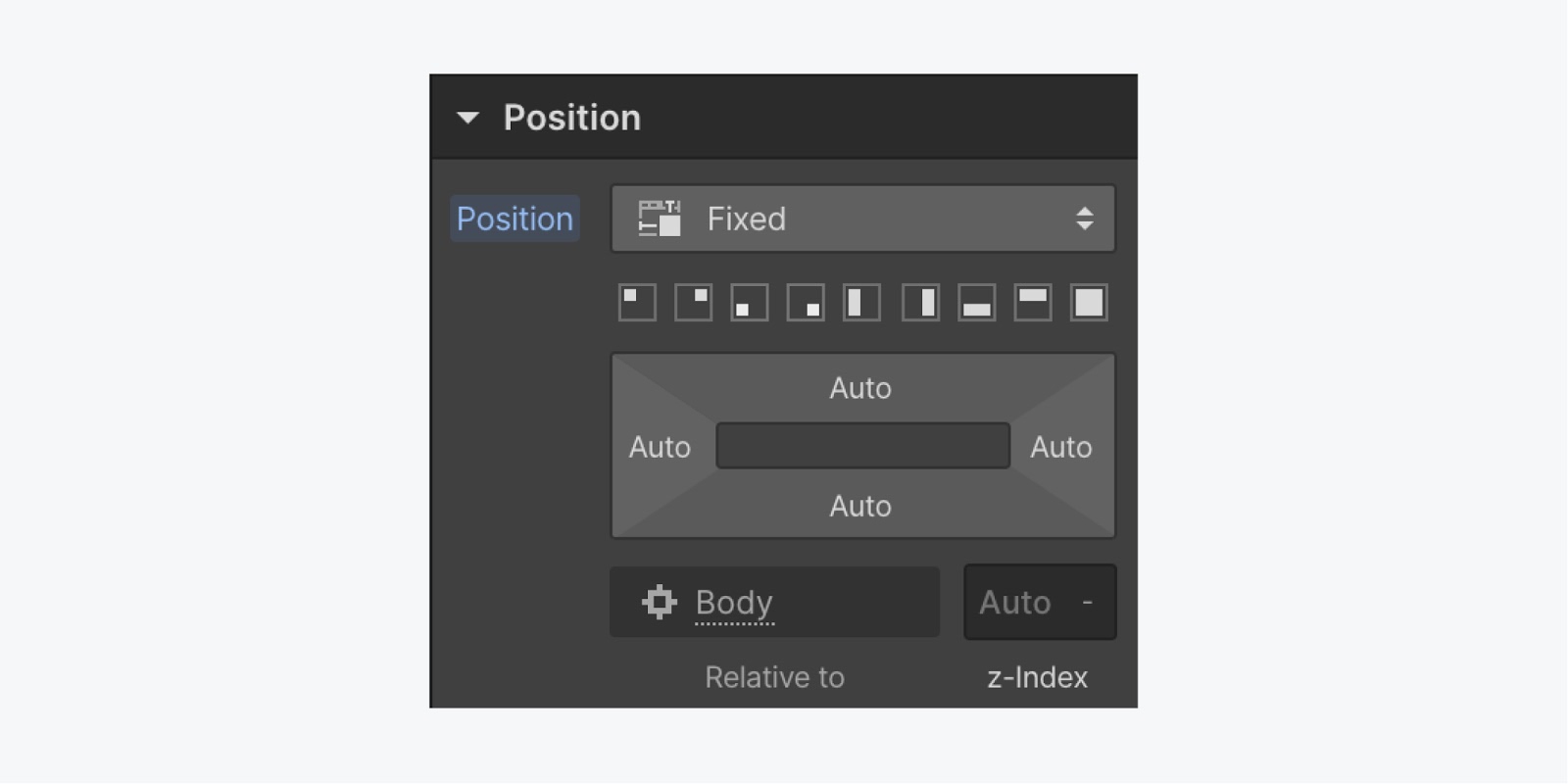Select the top-right position preset icon
This screenshot has height=784, width=1568.
694,303
